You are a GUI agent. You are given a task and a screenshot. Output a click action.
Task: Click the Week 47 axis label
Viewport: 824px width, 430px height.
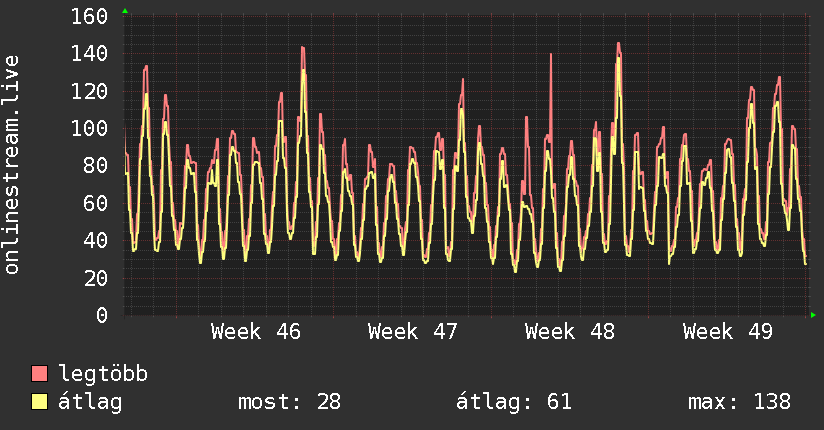pyautogui.click(x=413, y=332)
